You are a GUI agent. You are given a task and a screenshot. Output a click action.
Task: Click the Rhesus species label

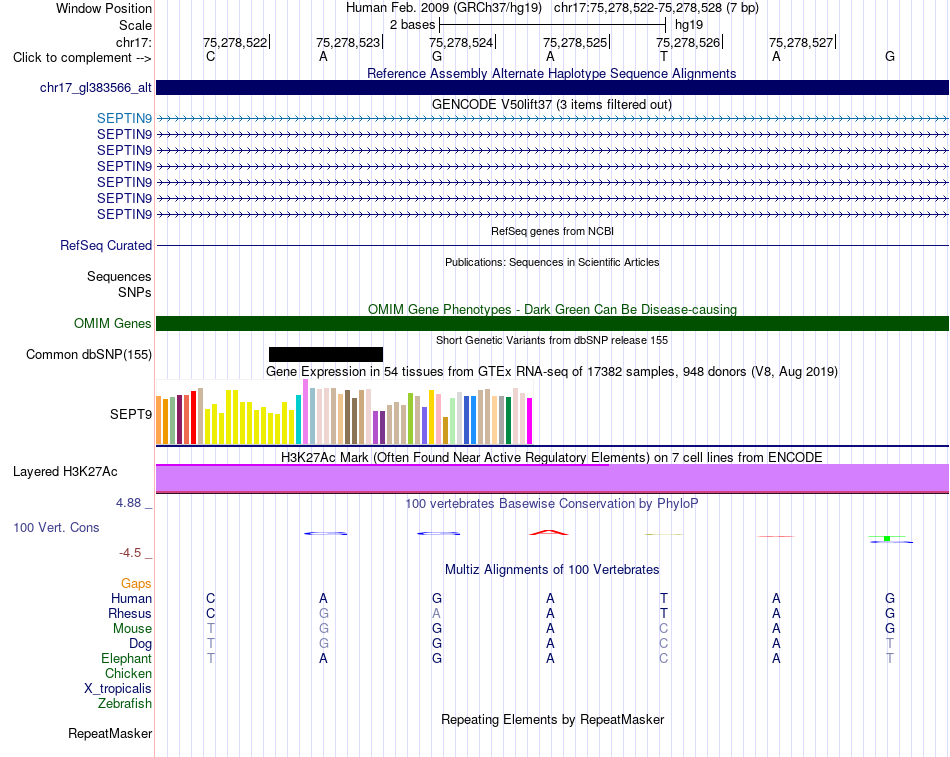click(130, 613)
